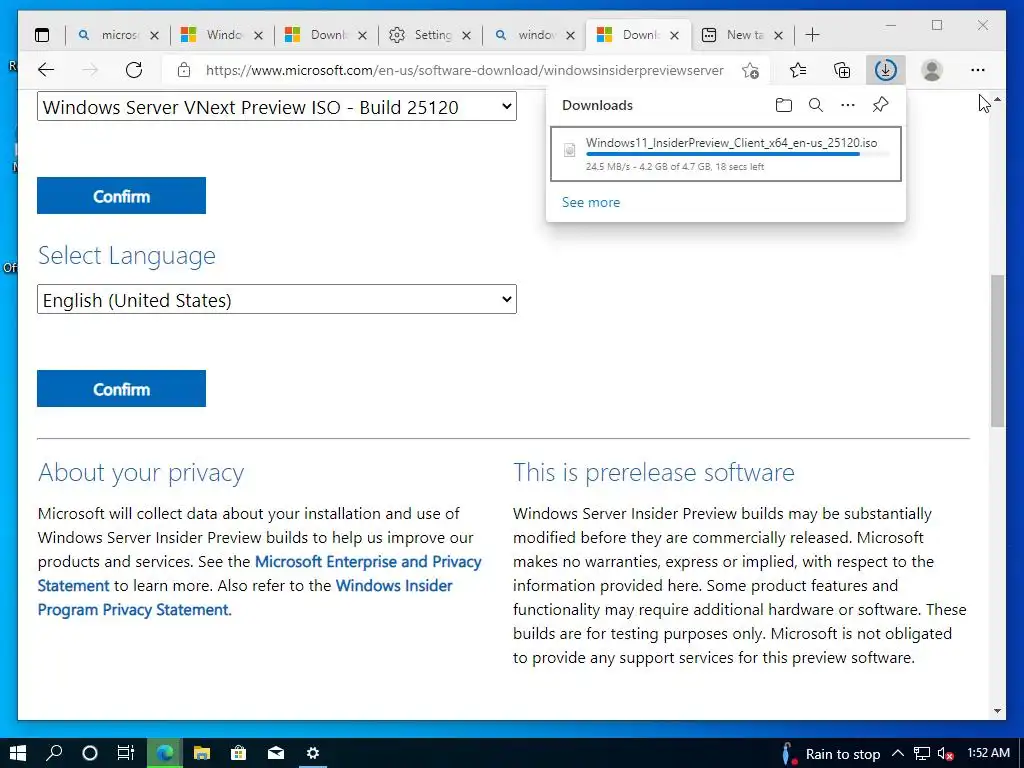Viewport: 1024px width, 768px height.
Task: Show hidden system tray icons
Action: click(898, 754)
